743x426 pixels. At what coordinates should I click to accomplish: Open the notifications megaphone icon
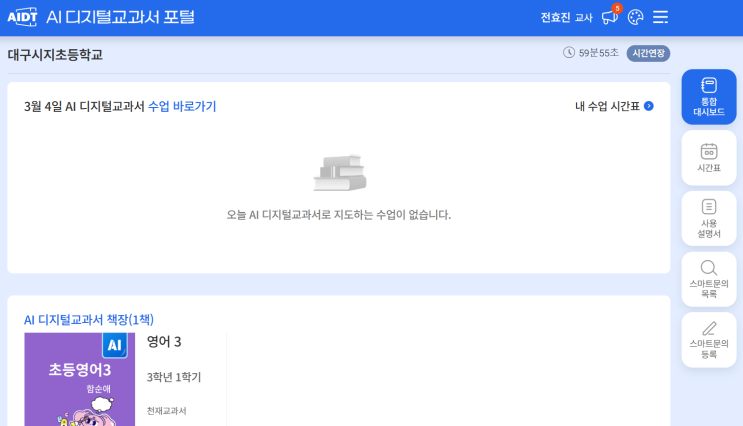610,17
